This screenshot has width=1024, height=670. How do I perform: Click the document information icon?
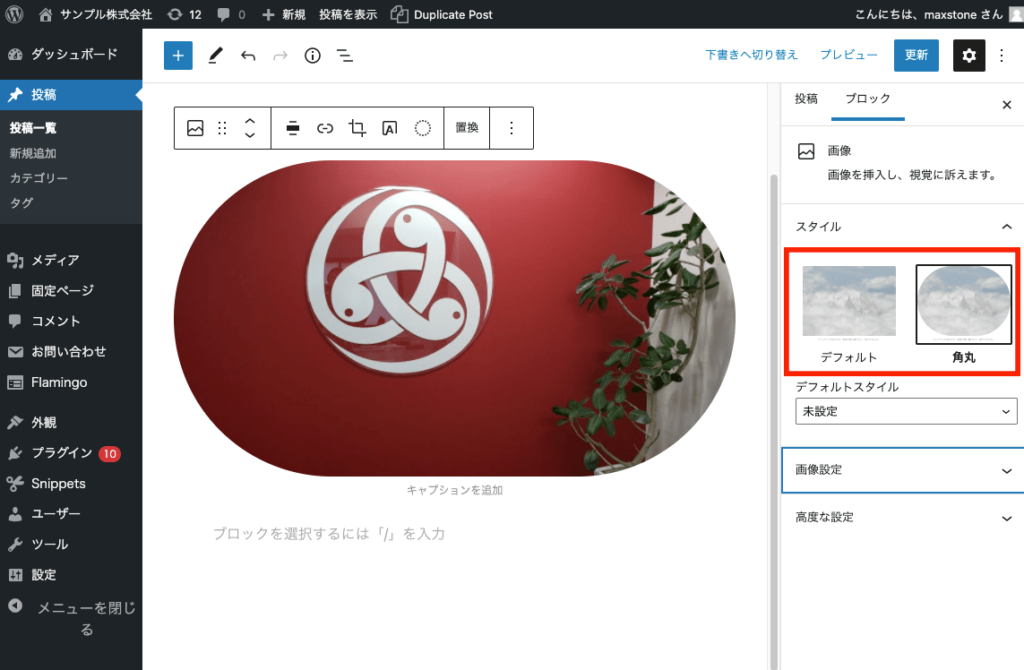pyautogui.click(x=311, y=55)
